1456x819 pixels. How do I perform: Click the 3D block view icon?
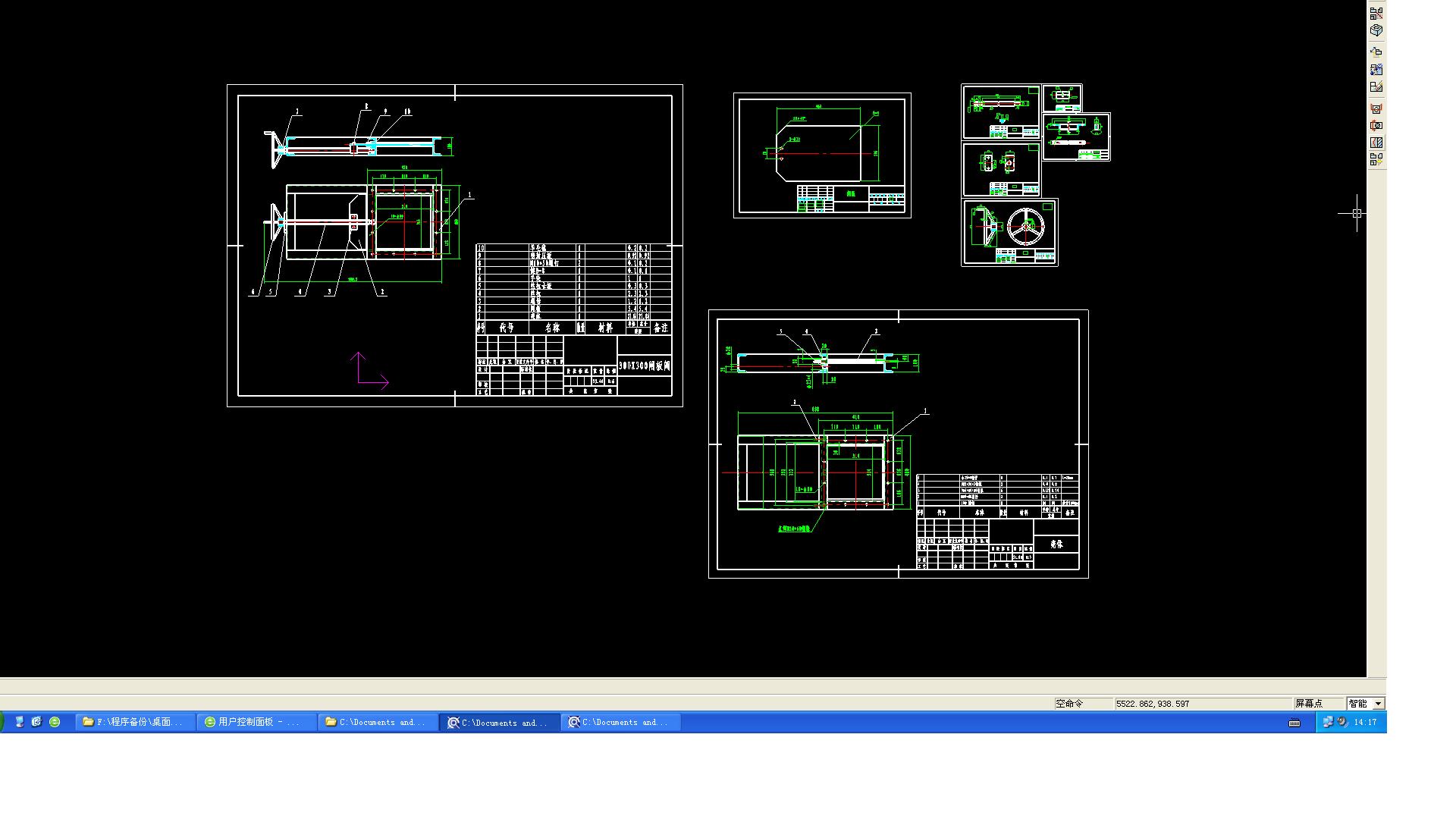pyautogui.click(x=1376, y=30)
